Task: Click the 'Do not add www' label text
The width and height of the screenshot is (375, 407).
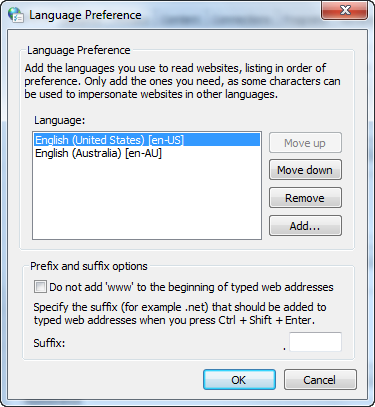Action: coord(191,287)
